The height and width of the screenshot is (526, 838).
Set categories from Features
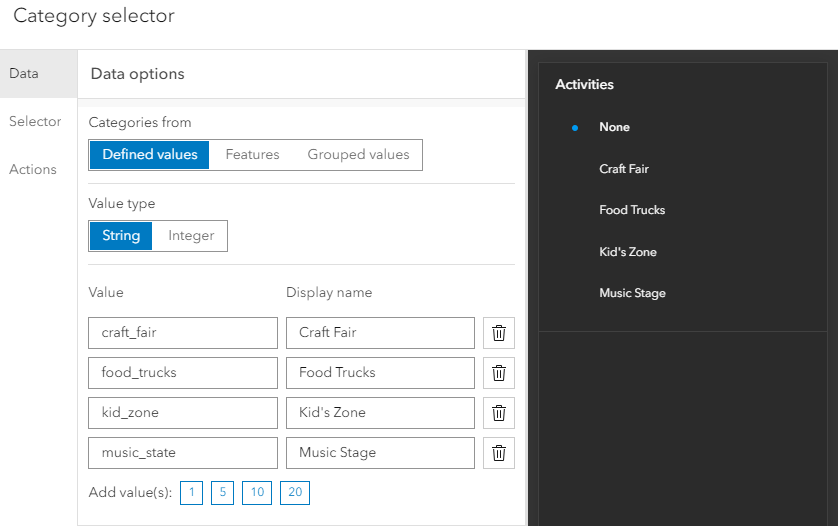[252, 154]
